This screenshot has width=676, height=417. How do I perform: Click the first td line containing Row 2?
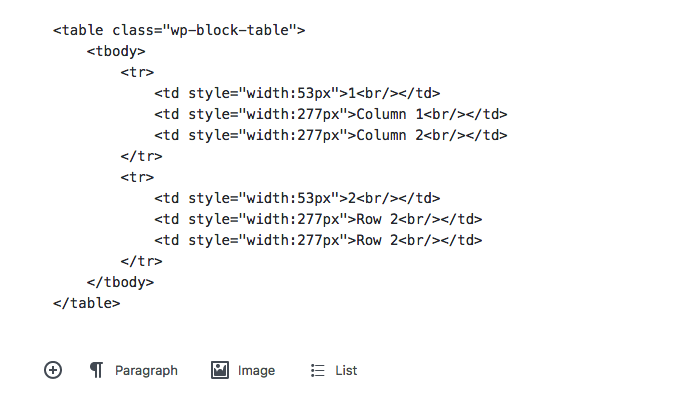tap(318, 219)
